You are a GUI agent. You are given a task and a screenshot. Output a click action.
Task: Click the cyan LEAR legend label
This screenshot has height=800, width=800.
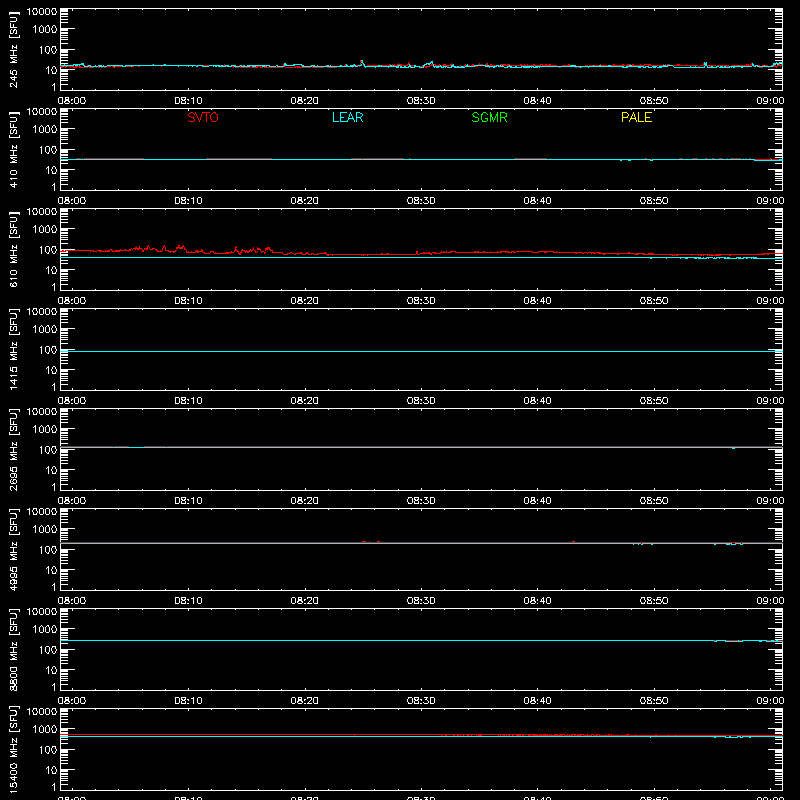pos(347,117)
